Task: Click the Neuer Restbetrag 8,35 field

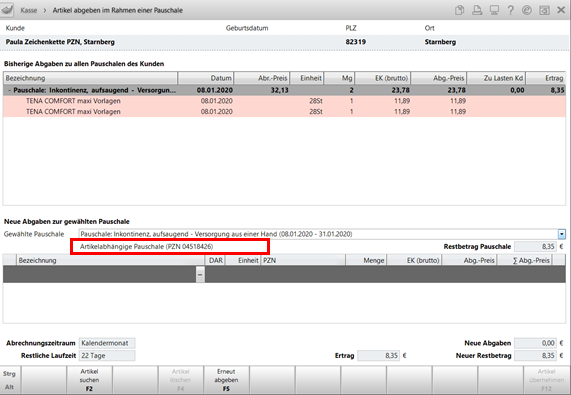Action: pos(535,355)
